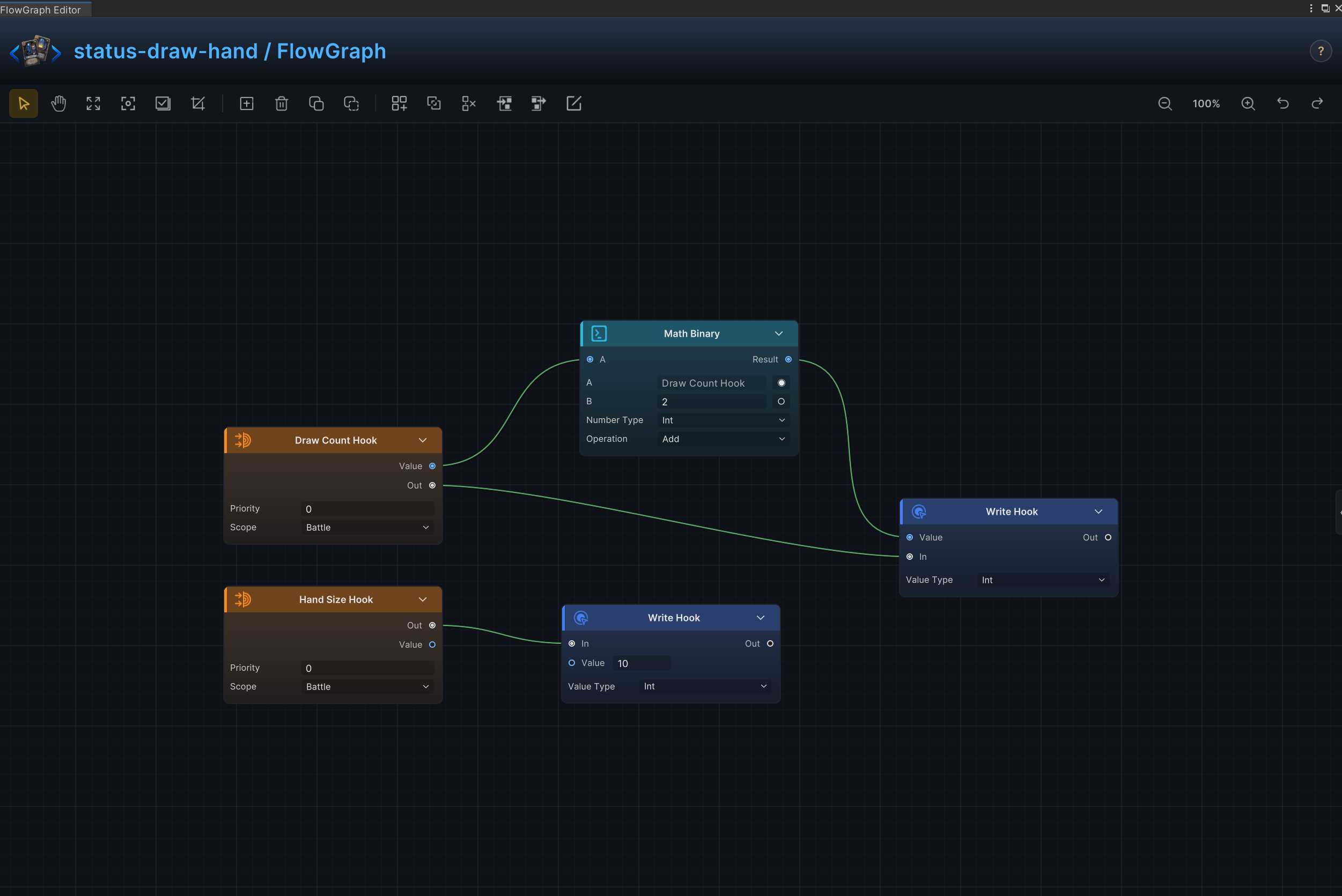Click Hand Size Hook Value port
This screenshot has width=1342, height=896.
coord(432,645)
